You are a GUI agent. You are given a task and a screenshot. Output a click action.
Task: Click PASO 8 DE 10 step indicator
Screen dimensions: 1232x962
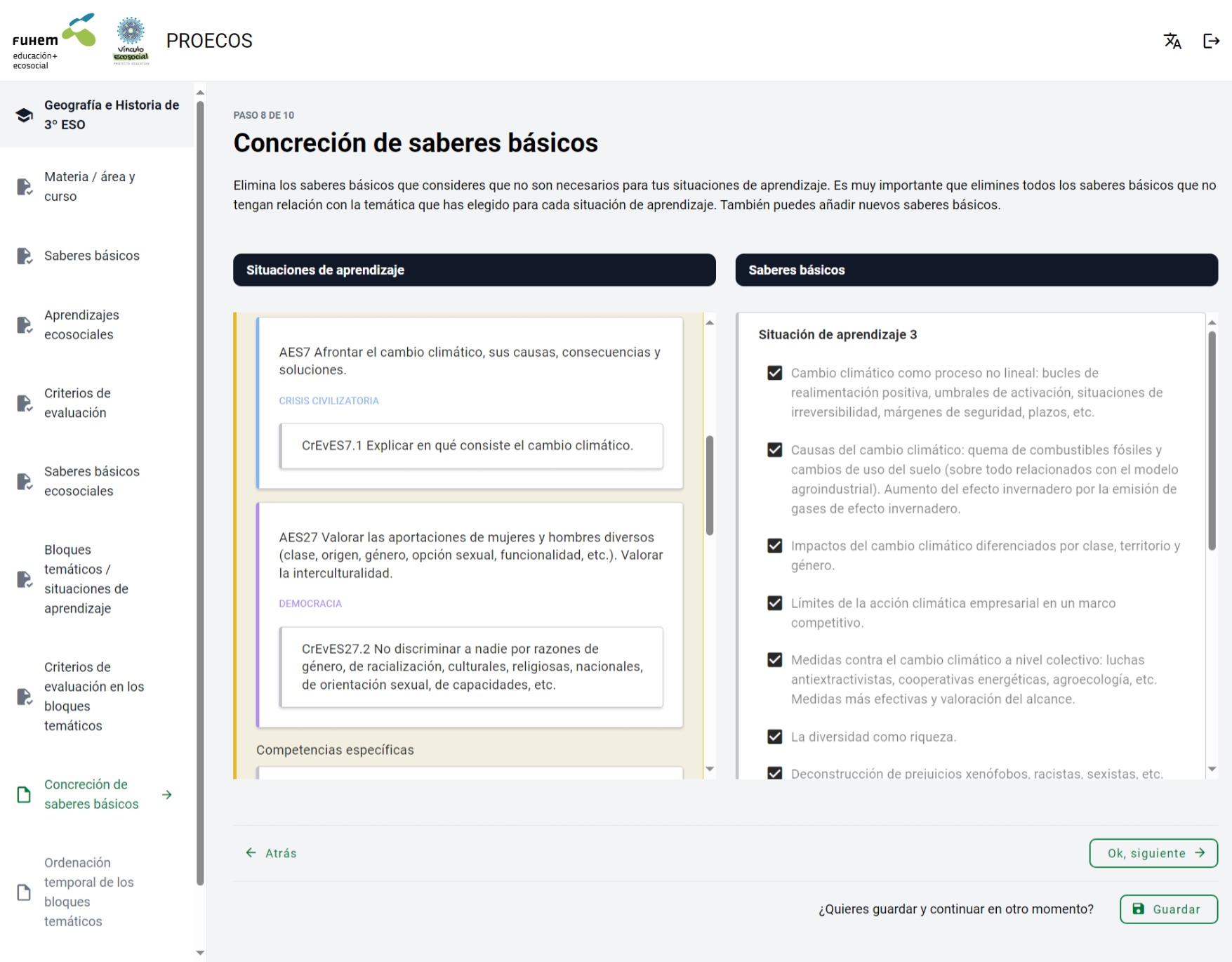click(264, 115)
